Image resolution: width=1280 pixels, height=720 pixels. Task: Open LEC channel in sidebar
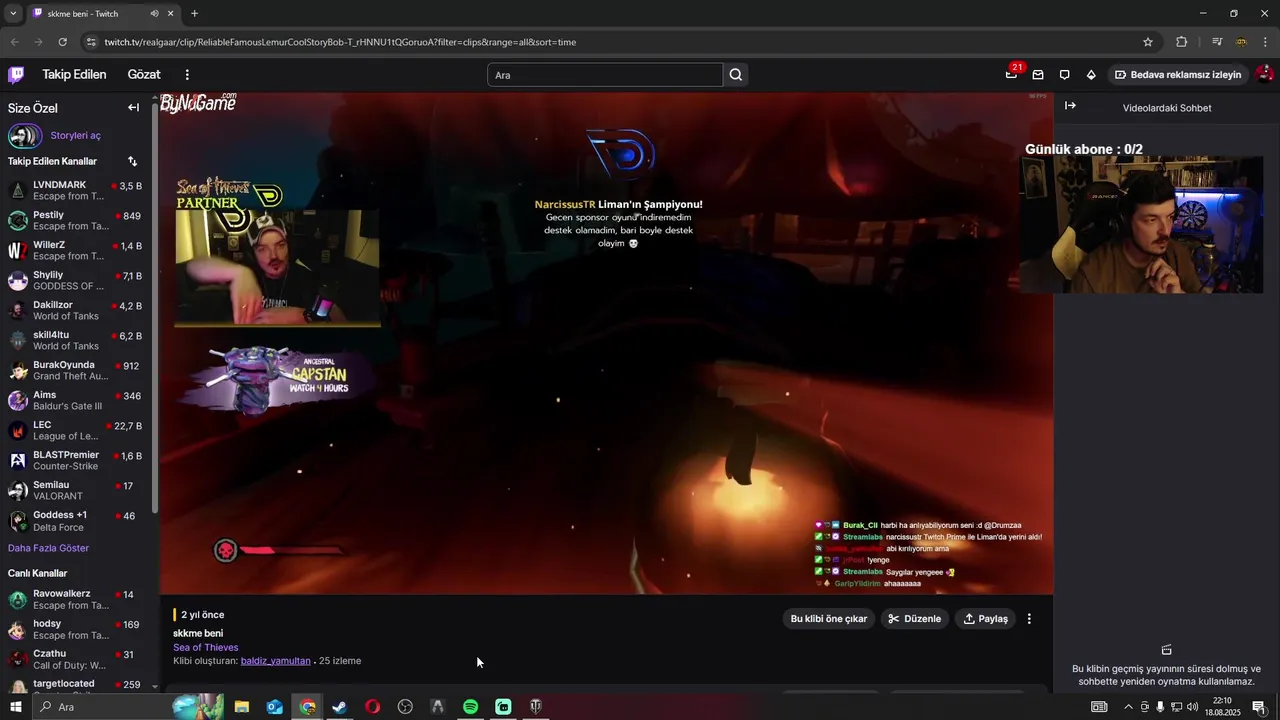[x=76, y=431]
